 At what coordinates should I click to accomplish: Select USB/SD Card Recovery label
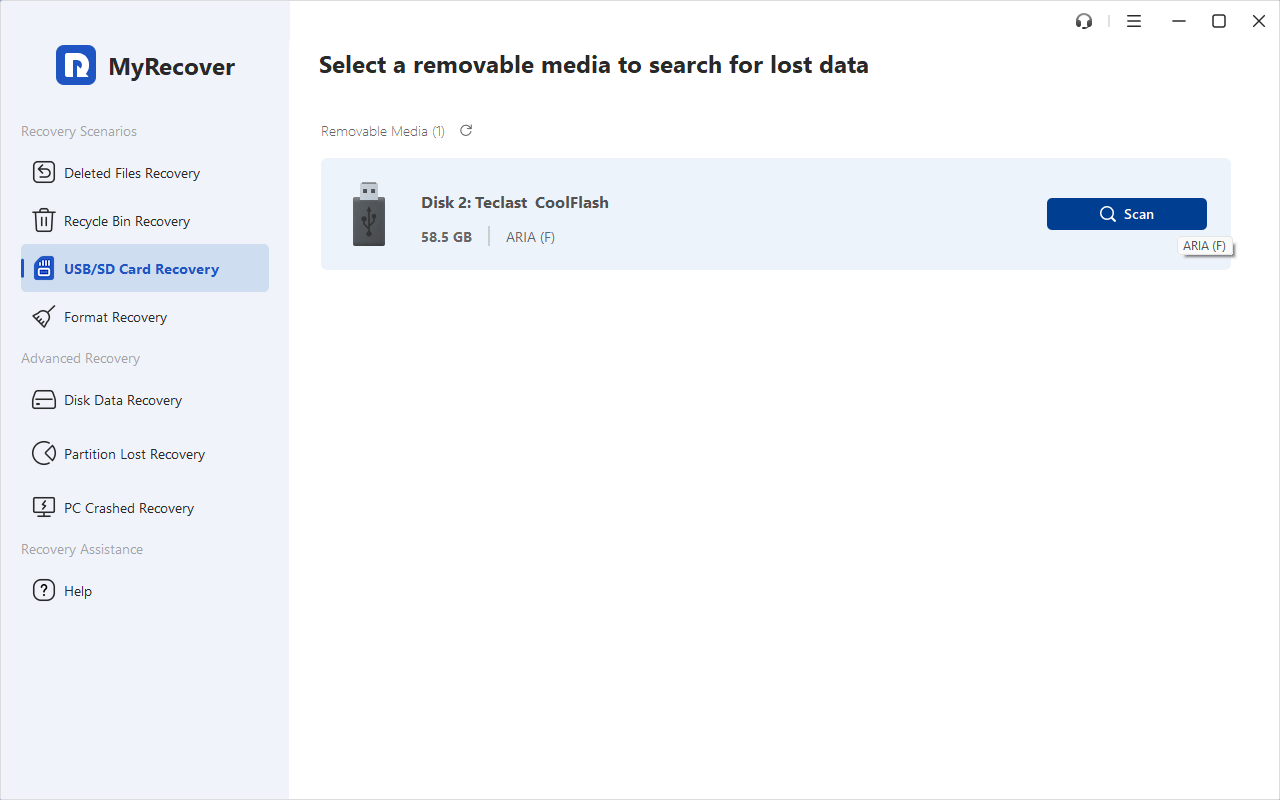141,269
